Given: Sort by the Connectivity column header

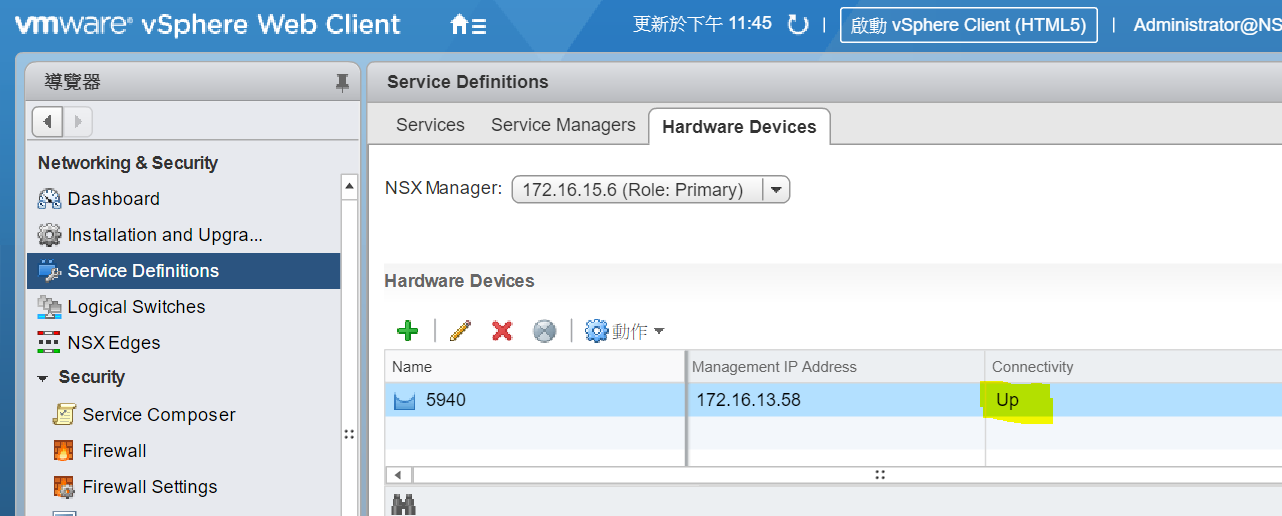Looking at the screenshot, I should 1133,367.
